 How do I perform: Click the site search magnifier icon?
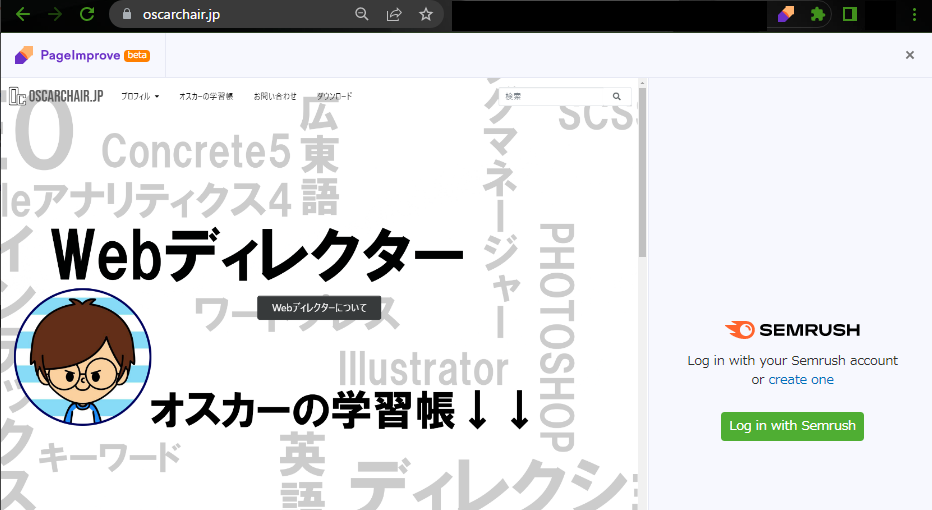617,97
